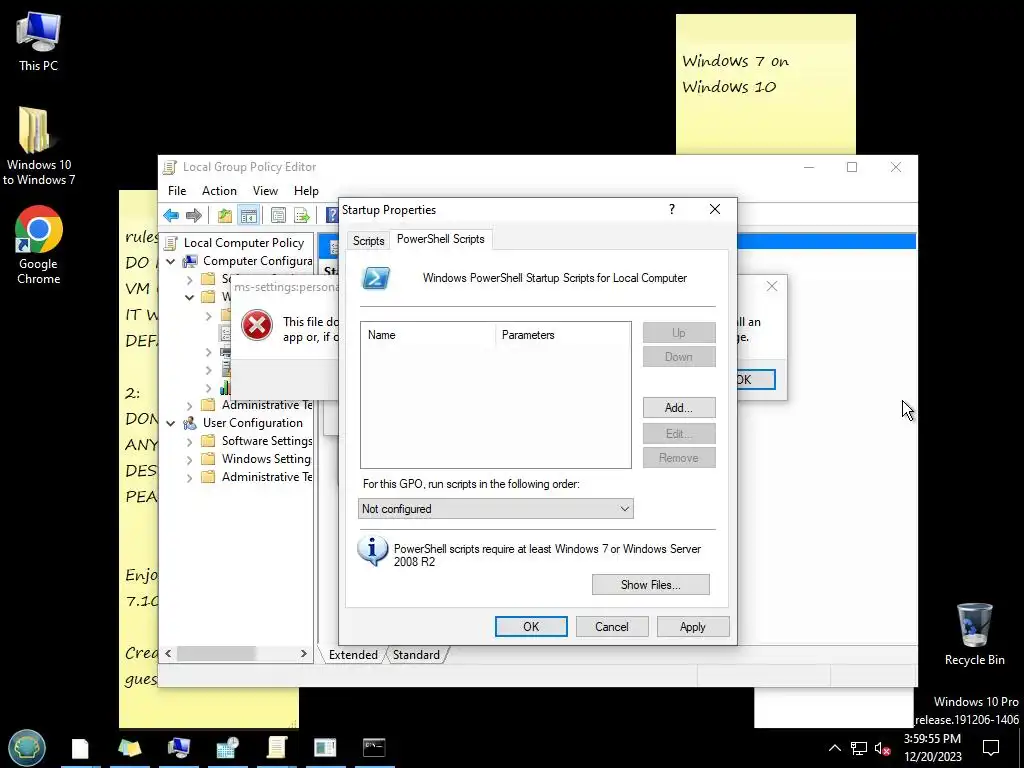This screenshot has height=768, width=1024.
Task: Open the Start menu shell orb
Action: [x=27, y=748]
